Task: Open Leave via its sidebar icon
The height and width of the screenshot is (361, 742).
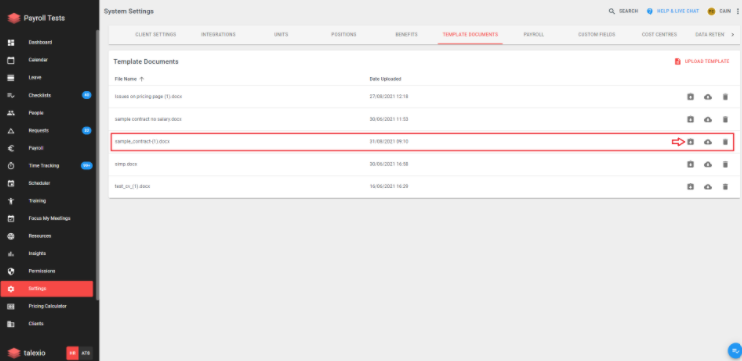Action: click(x=11, y=78)
